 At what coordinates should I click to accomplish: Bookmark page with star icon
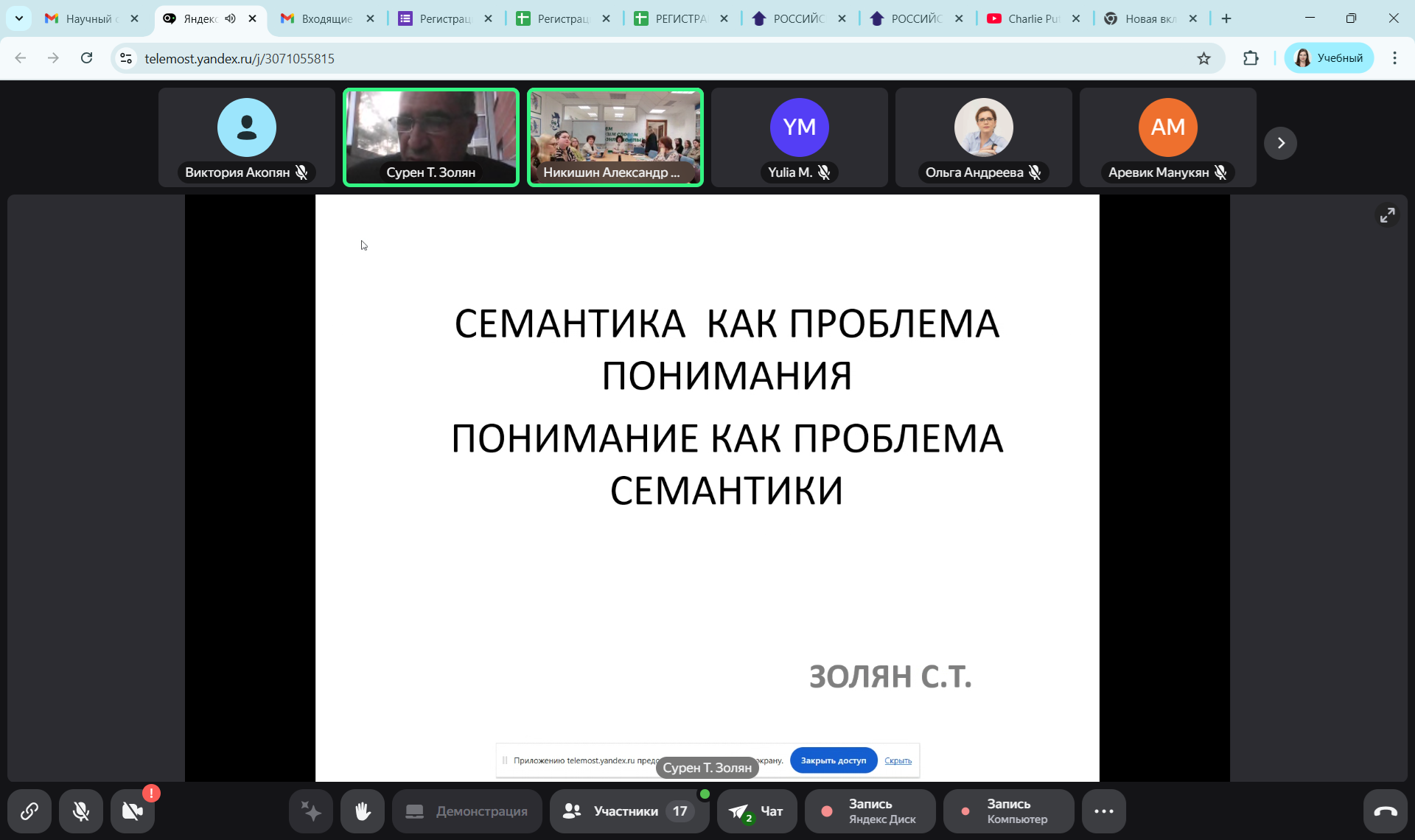coord(1203,58)
